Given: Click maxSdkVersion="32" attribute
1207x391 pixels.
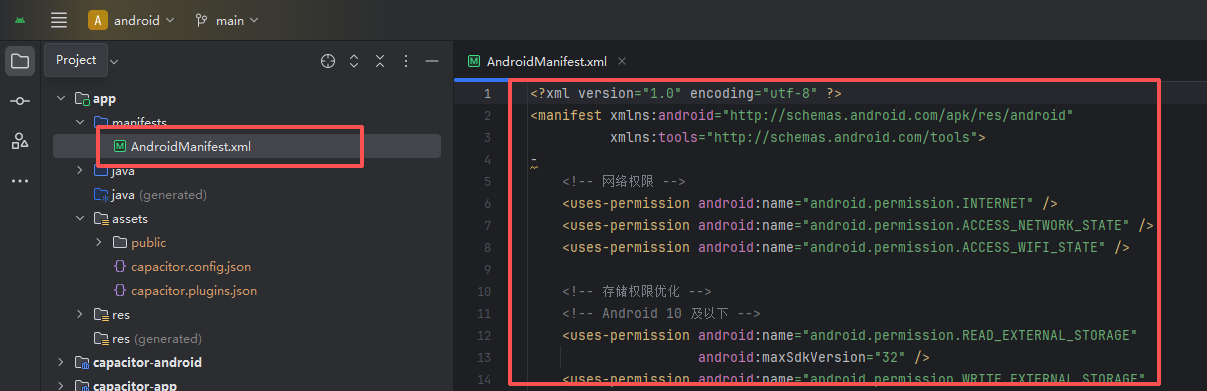Looking at the screenshot, I should point(806,357).
